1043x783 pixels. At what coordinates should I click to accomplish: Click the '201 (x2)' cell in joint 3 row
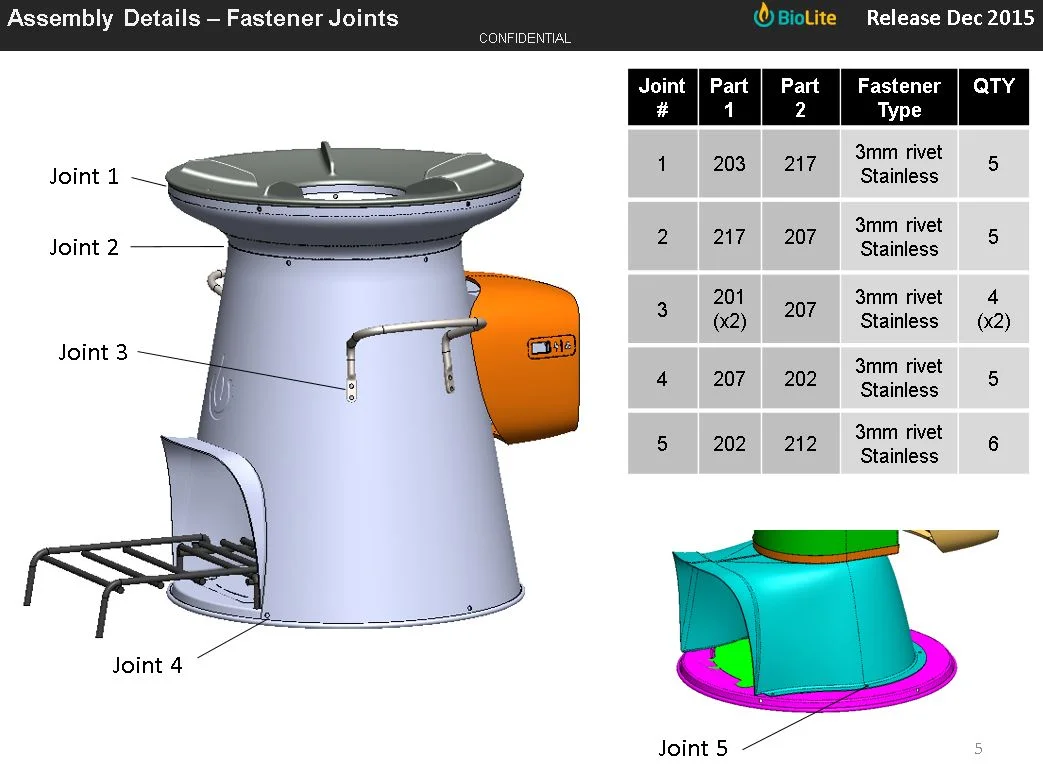tap(729, 309)
